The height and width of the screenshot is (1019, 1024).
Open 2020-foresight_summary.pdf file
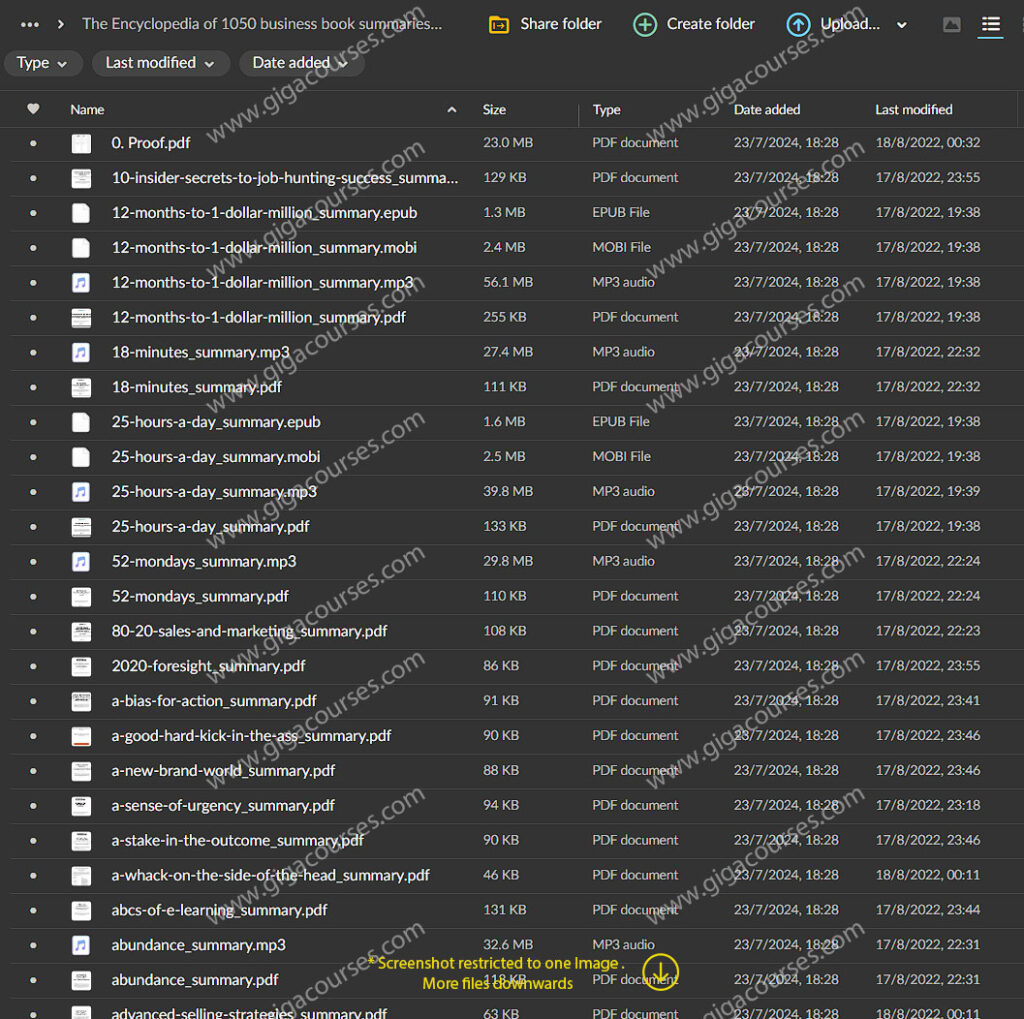tap(208, 666)
